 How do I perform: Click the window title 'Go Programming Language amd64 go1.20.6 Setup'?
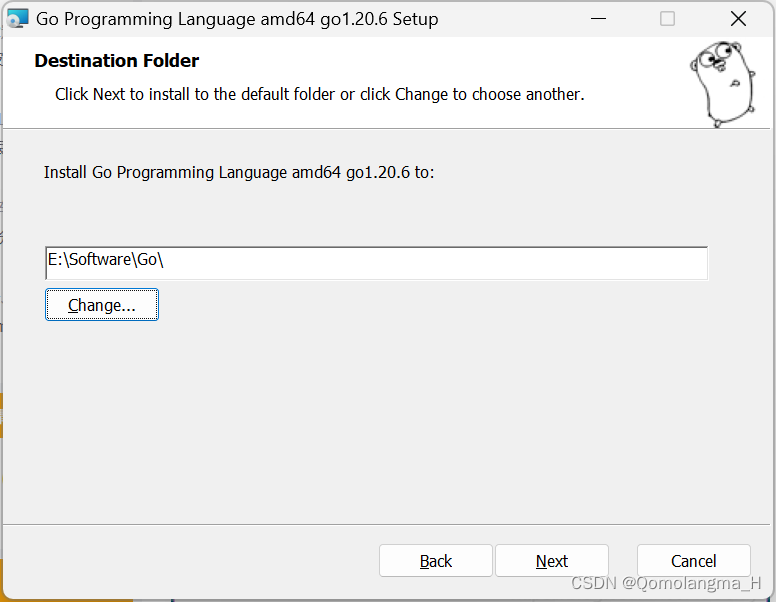pyautogui.click(x=237, y=19)
